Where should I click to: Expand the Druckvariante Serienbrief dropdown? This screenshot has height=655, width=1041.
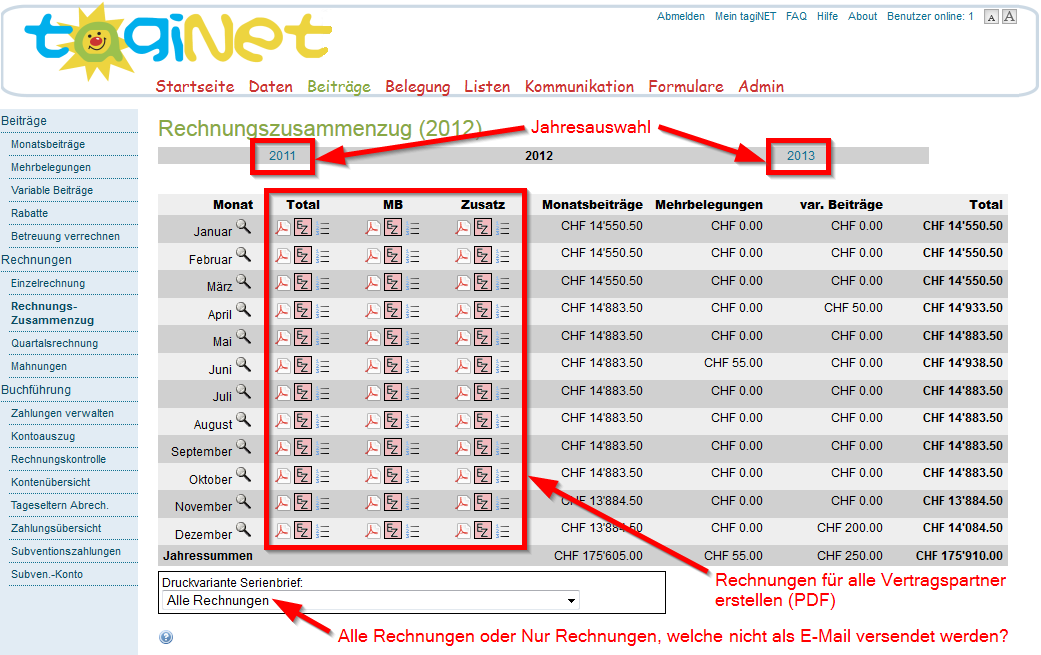(x=371, y=601)
